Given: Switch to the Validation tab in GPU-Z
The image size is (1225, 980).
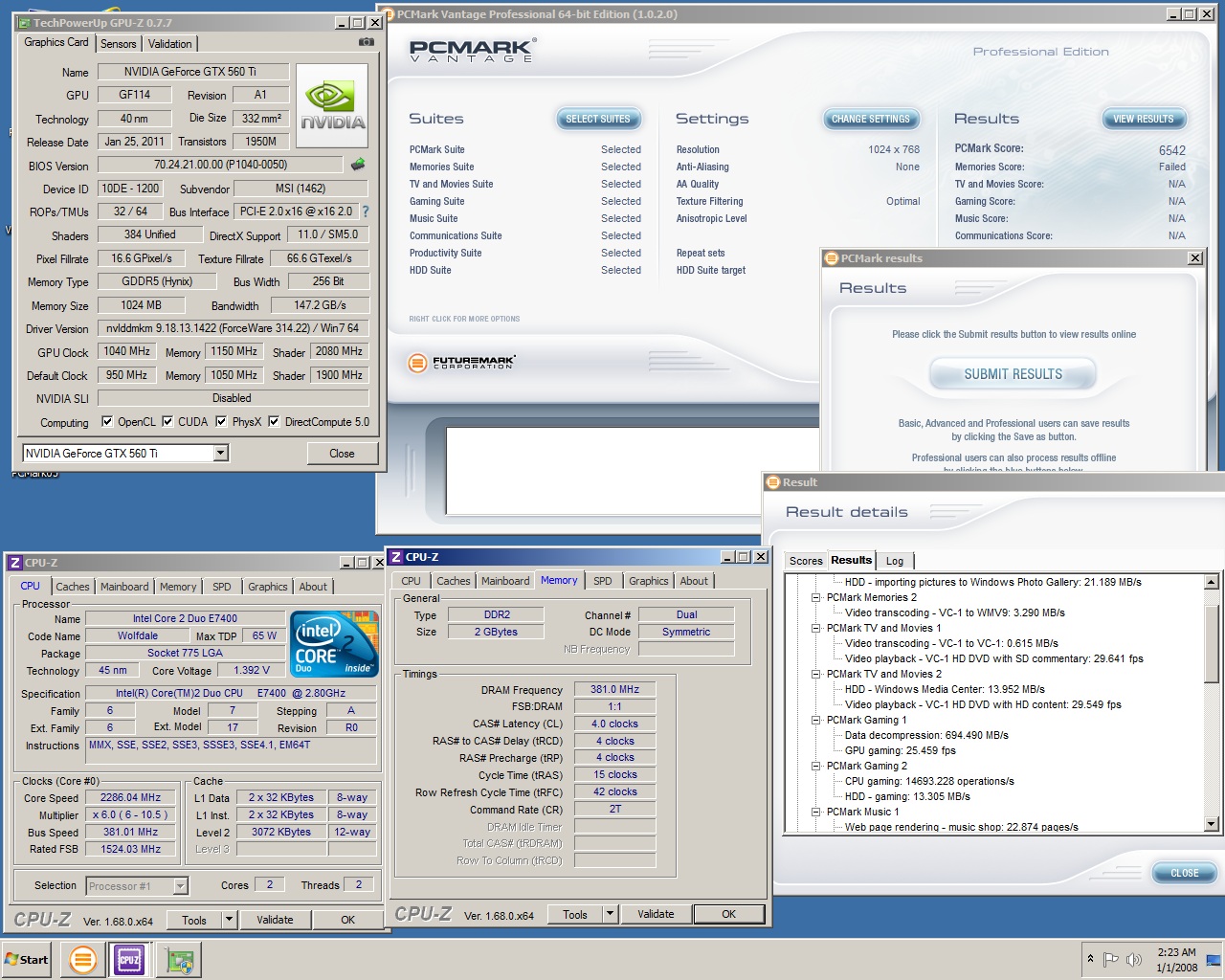Looking at the screenshot, I should tap(170, 44).
